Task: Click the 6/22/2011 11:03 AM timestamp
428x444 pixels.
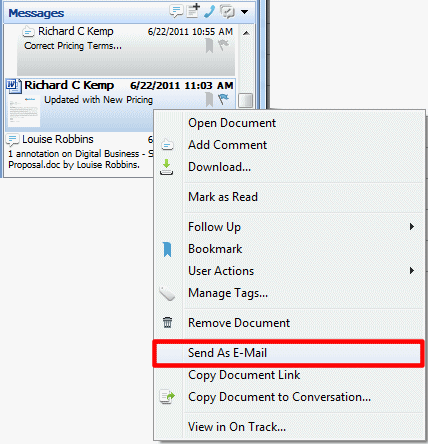Action: 182,86
